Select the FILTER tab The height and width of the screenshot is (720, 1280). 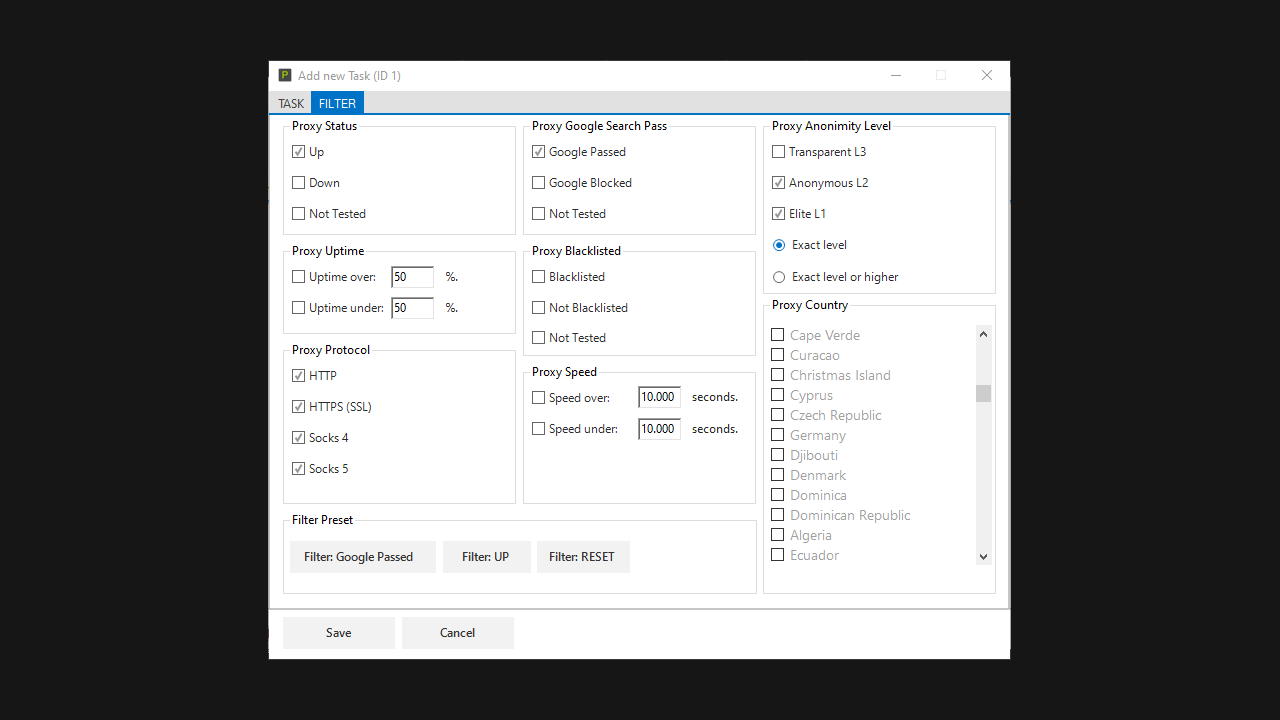[x=337, y=103]
